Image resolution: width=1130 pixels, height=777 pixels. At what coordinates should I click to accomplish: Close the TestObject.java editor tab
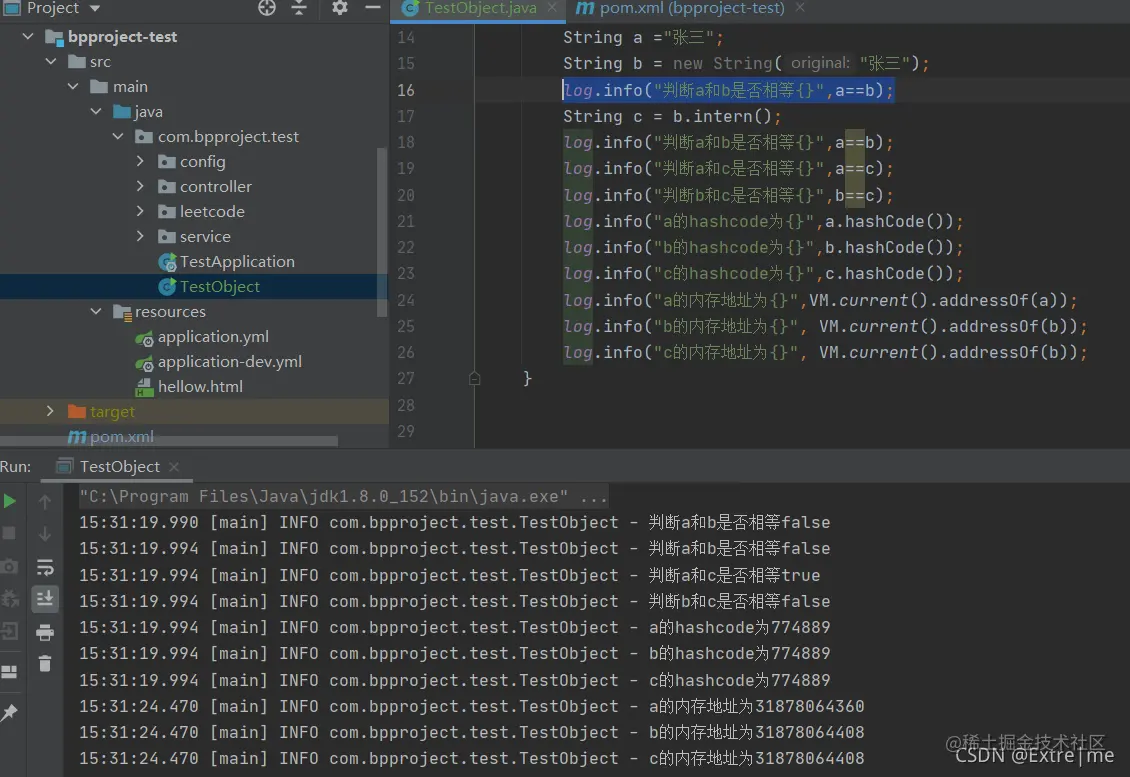552,8
